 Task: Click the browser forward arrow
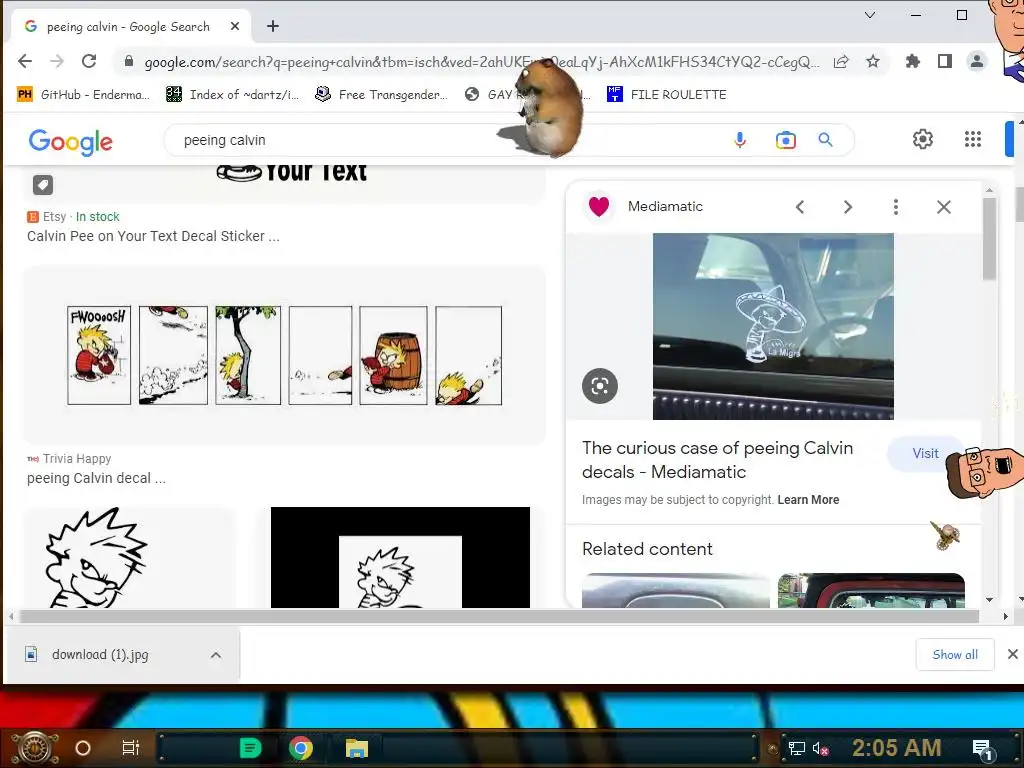click(57, 61)
